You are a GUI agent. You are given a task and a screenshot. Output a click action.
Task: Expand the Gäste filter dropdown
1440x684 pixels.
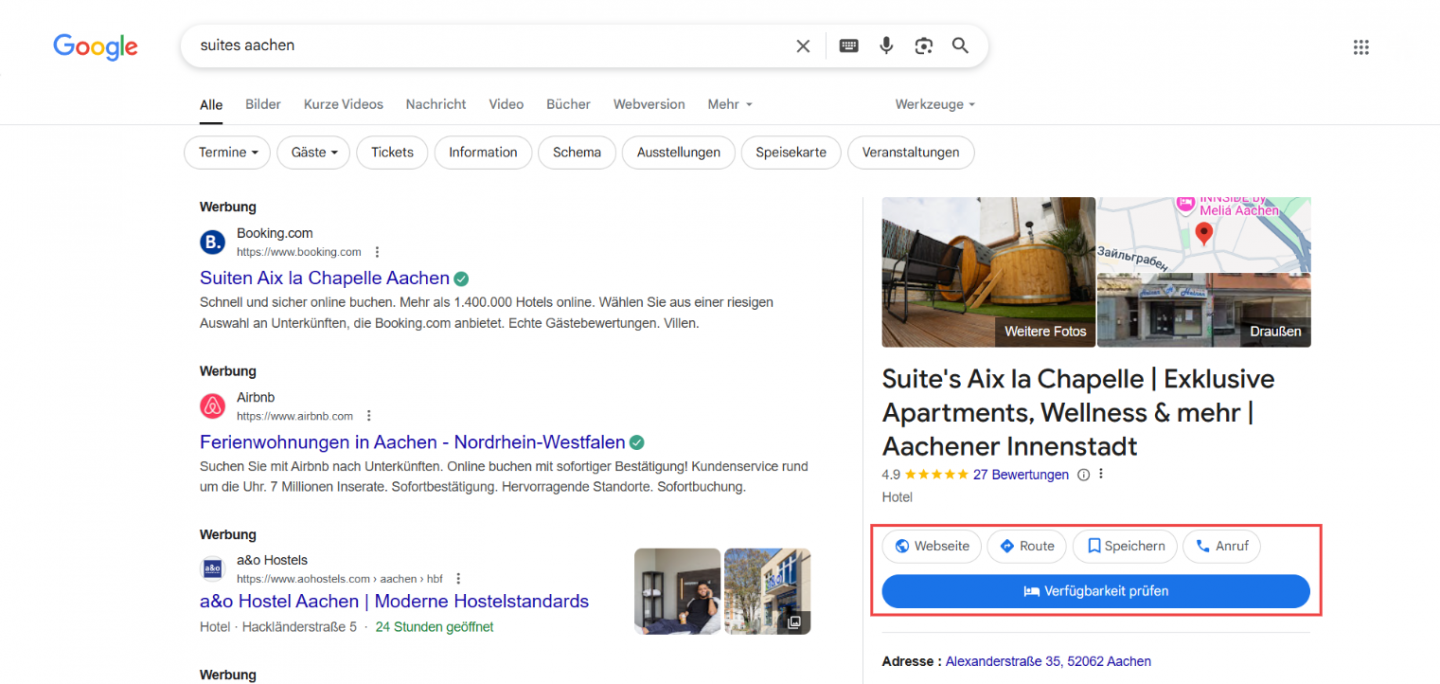[313, 153]
